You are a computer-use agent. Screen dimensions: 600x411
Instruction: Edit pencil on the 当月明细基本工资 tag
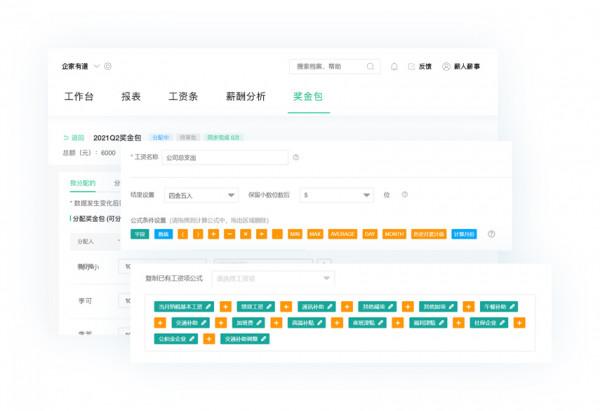click(208, 307)
